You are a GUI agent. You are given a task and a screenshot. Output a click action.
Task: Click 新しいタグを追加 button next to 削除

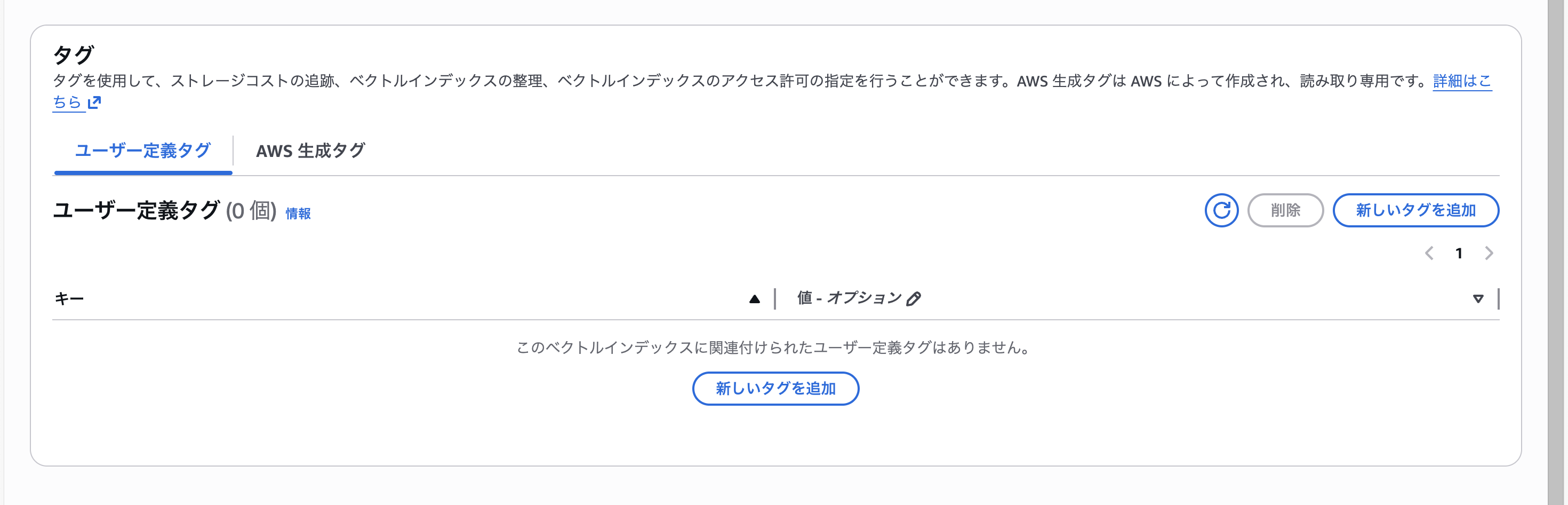tap(1415, 210)
